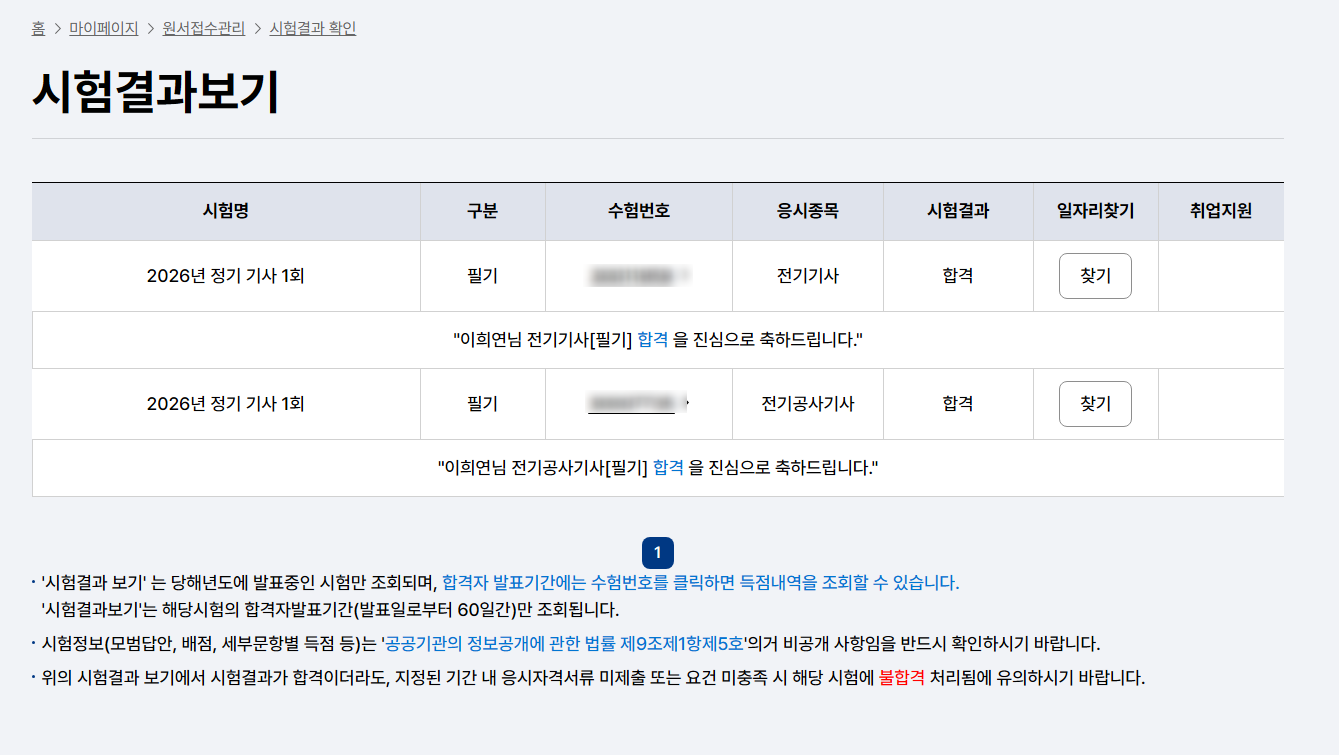Open 원서접수관리 from the breadcrumb trail
This screenshot has width=1339, height=755.
pos(203,28)
